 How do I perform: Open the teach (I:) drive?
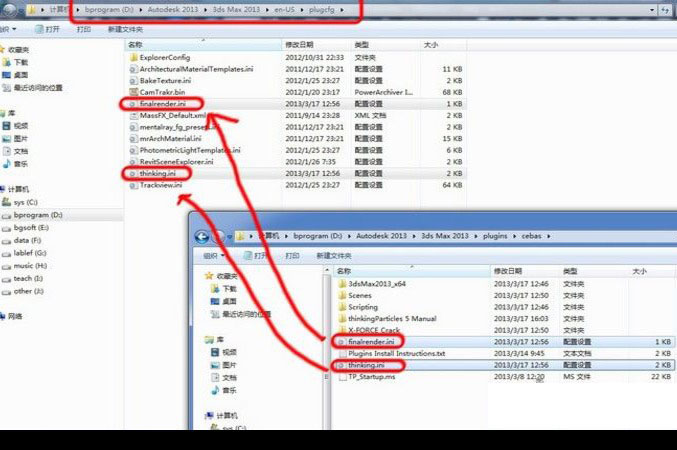click(x=22, y=279)
